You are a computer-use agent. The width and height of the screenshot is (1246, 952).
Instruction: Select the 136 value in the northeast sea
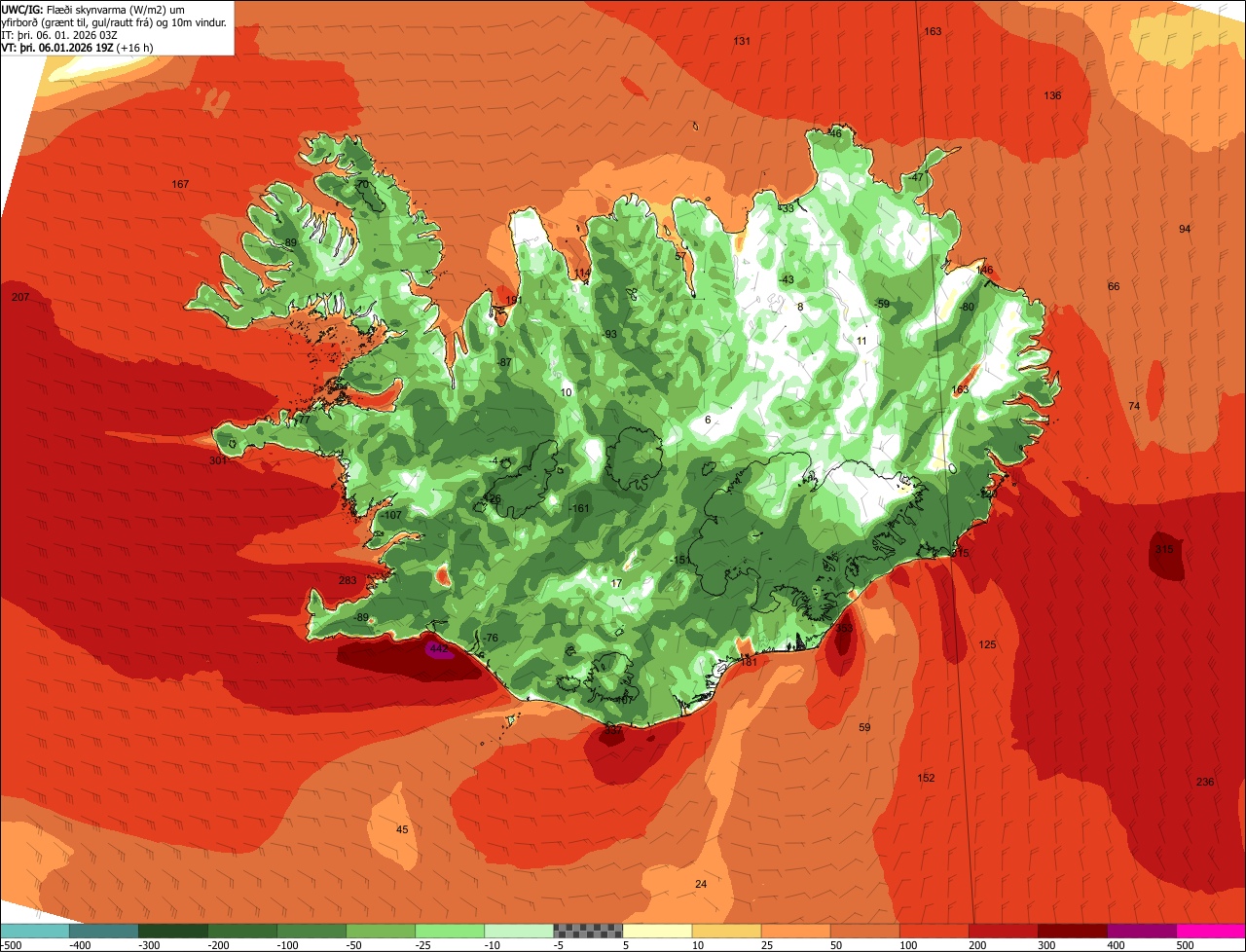click(x=1052, y=95)
